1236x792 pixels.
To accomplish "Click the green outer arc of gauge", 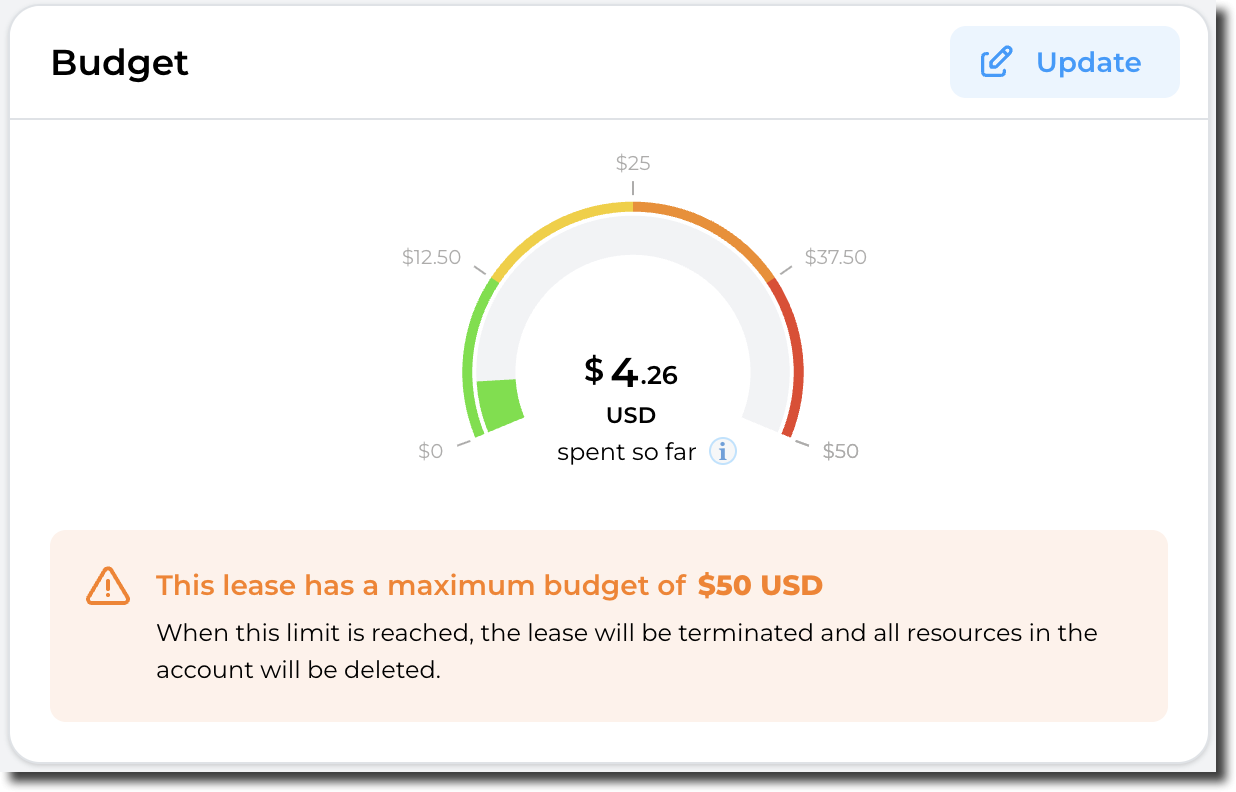I will (x=469, y=360).
